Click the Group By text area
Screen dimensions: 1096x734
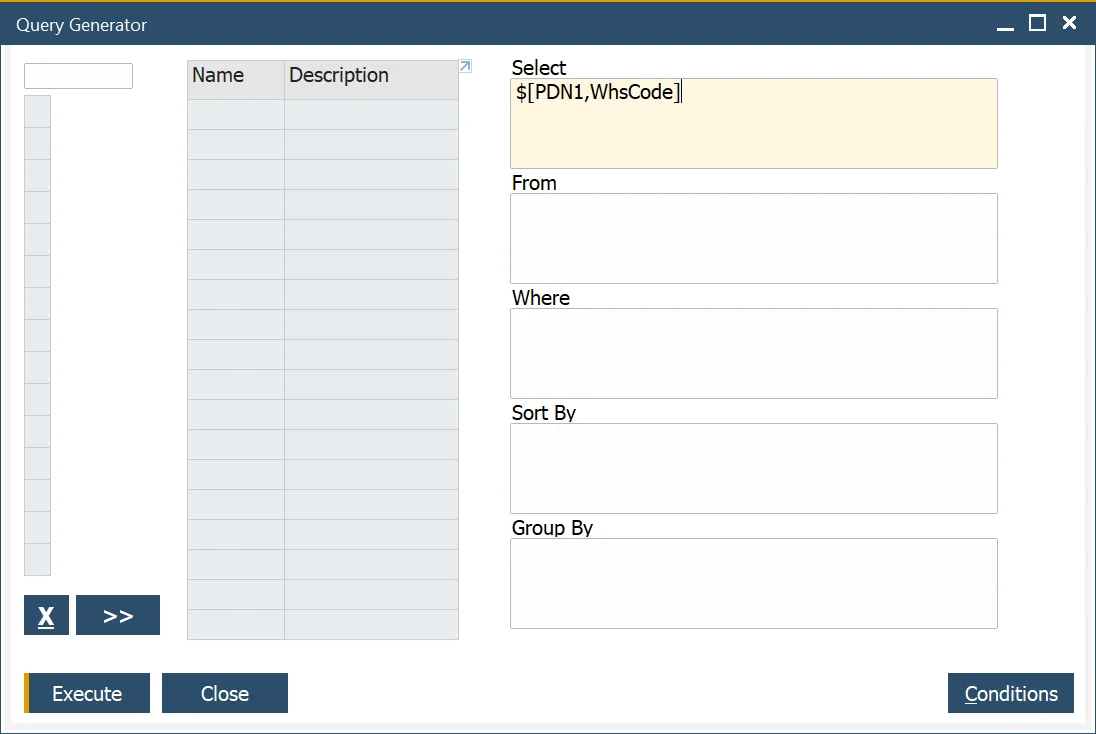753,583
